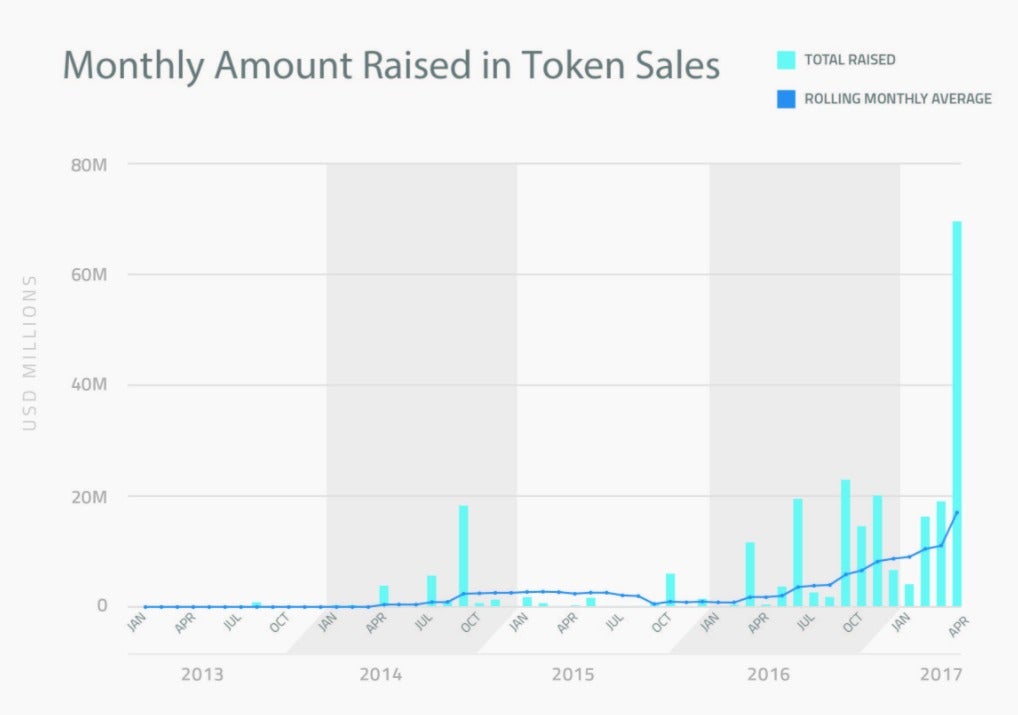Click the 2016 year label
This screenshot has width=1018, height=715.
(768, 674)
